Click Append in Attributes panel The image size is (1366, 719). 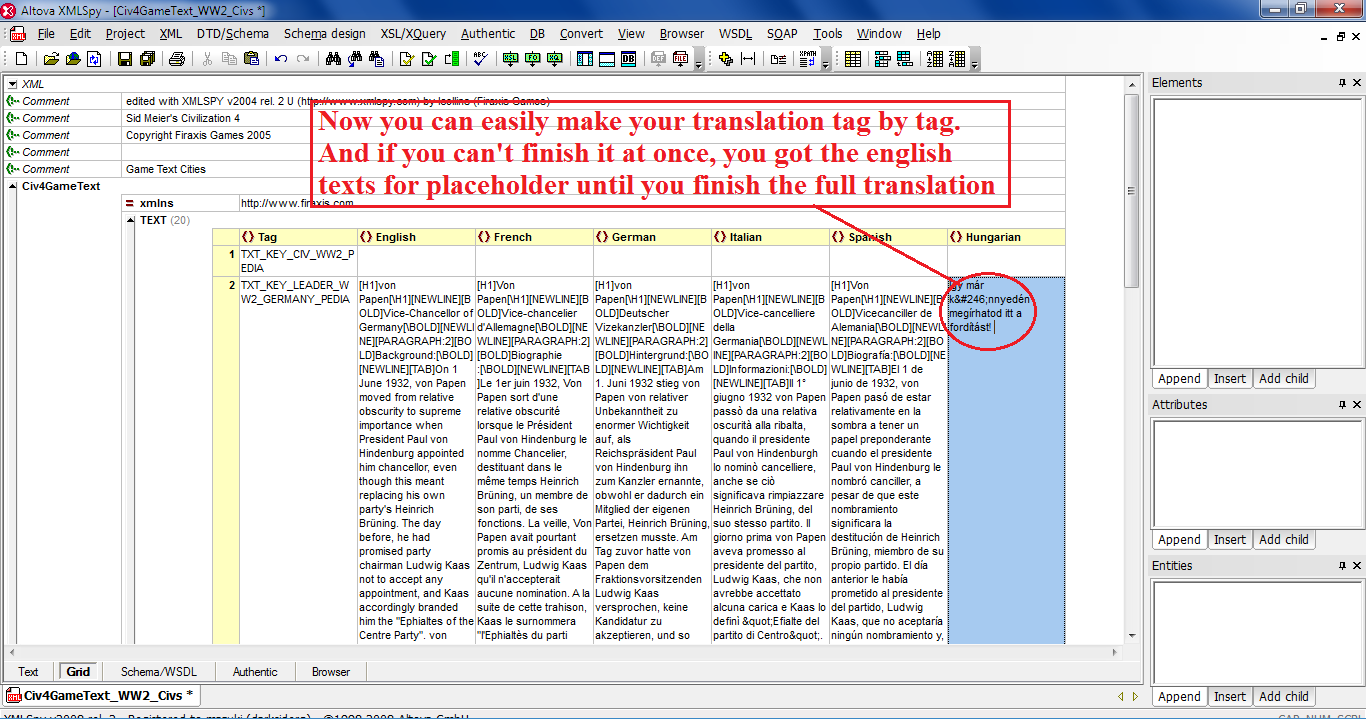(1179, 540)
